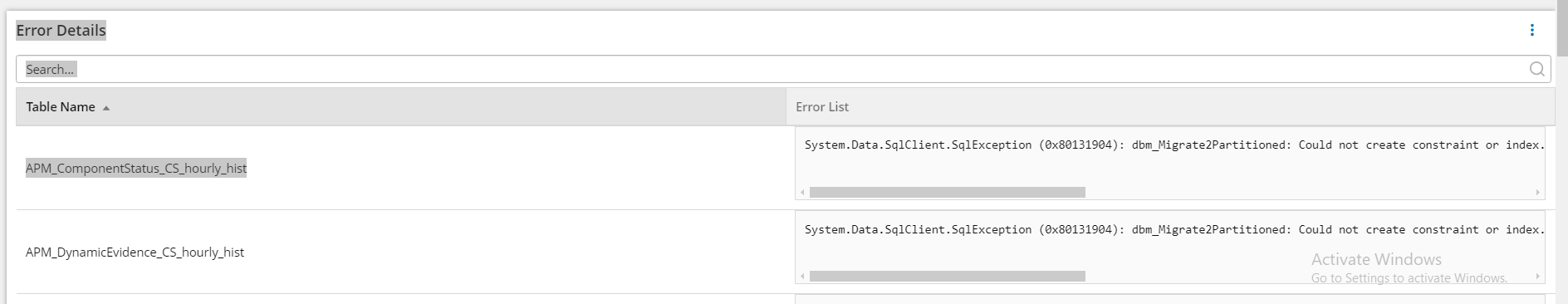Click the second SqlException error text
Screen dimensions: 1568x304
(1174, 229)
